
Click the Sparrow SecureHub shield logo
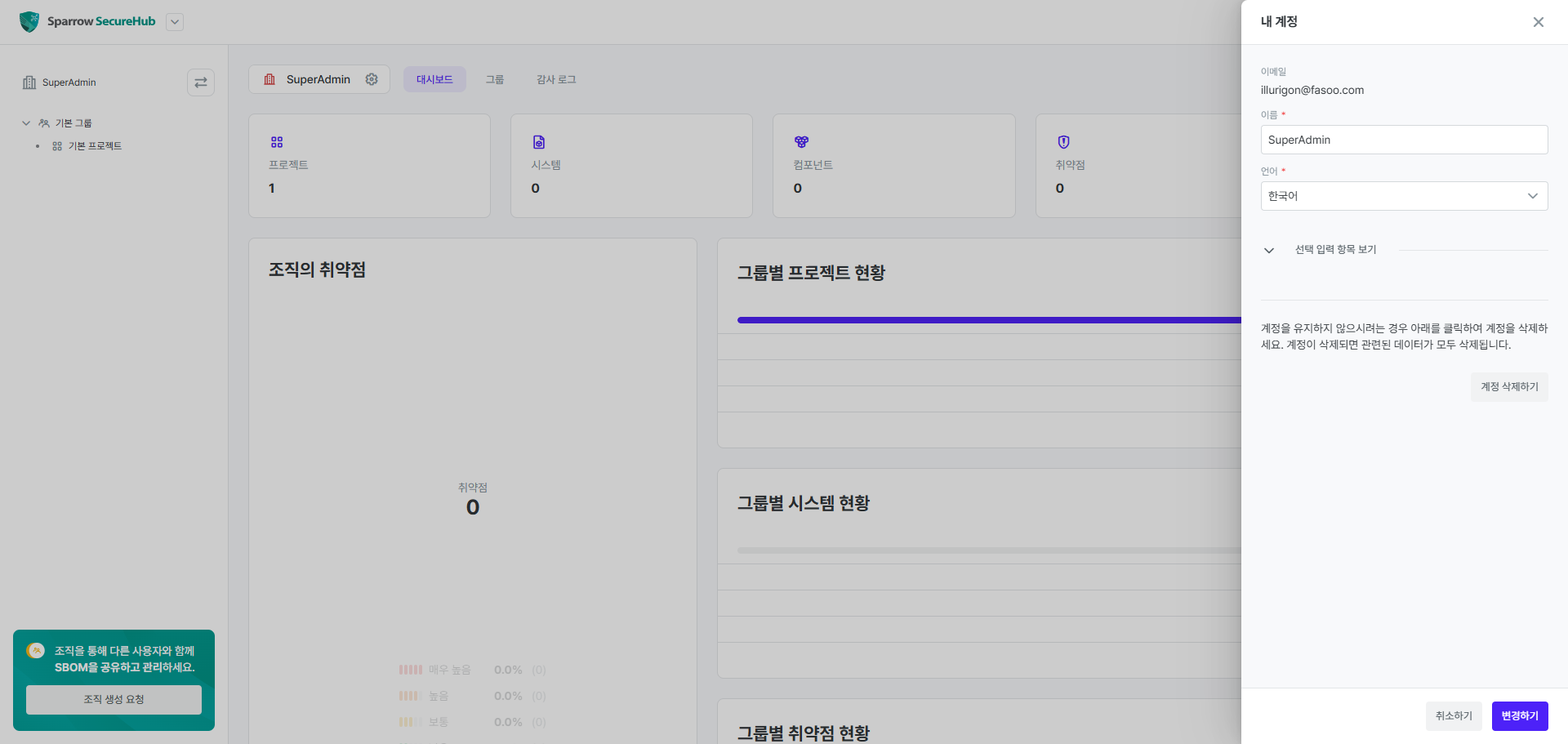pyautogui.click(x=29, y=22)
